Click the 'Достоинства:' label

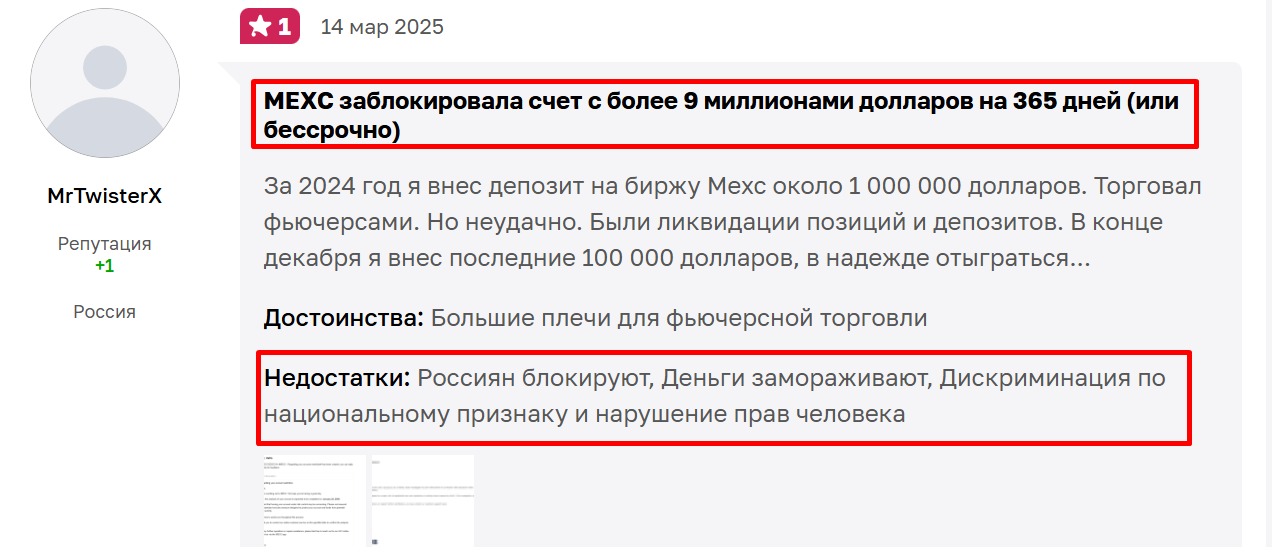point(344,318)
